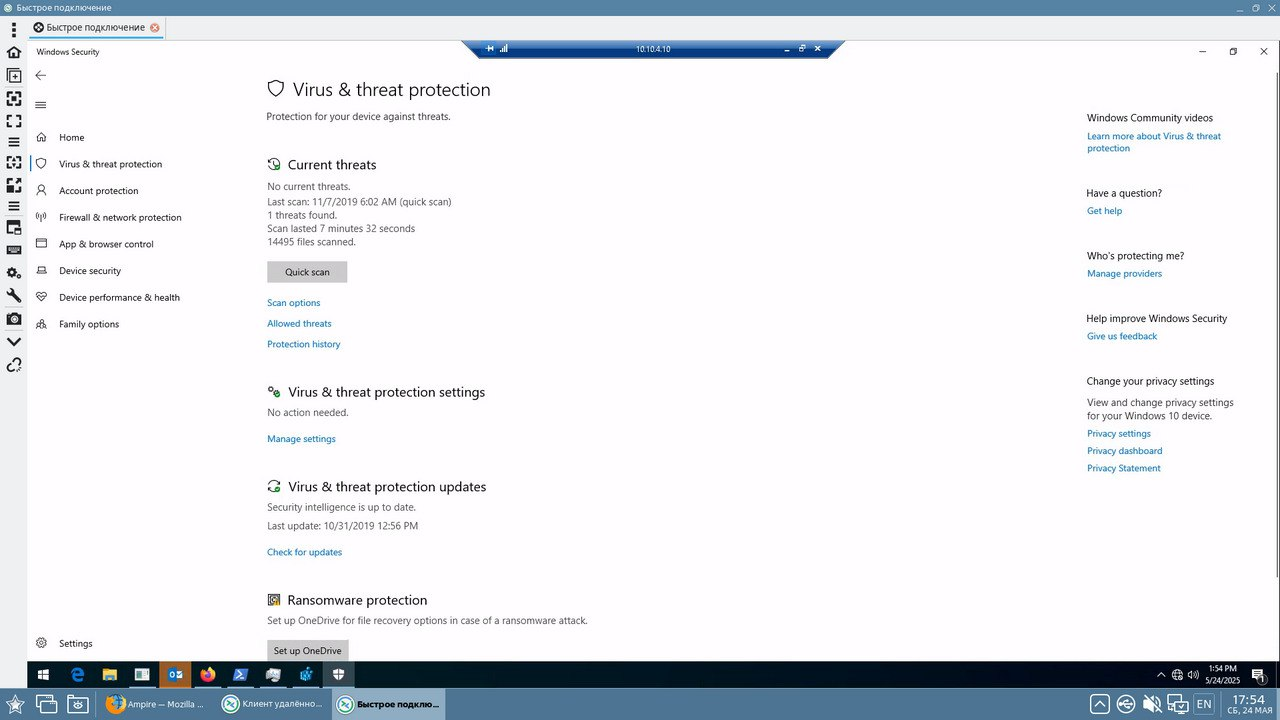Click the keyboard icon in client sidebar
This screenshot has height=720, width=1280.
tap(14, 250)
